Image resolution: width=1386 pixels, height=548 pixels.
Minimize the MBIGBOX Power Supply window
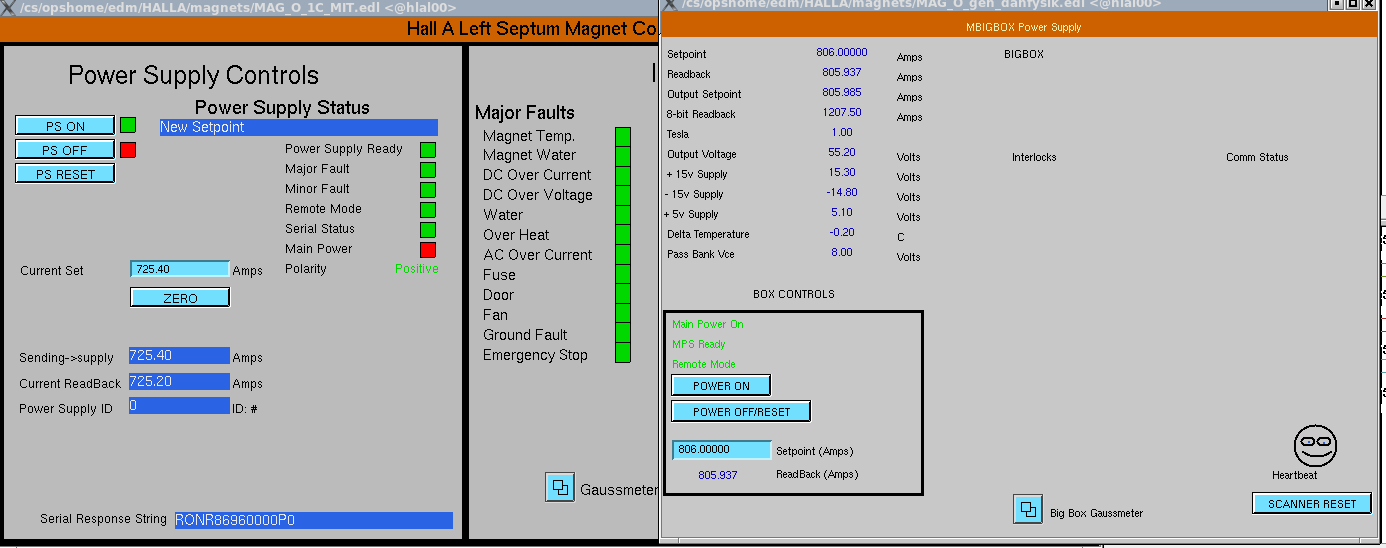coord(1337,4)
